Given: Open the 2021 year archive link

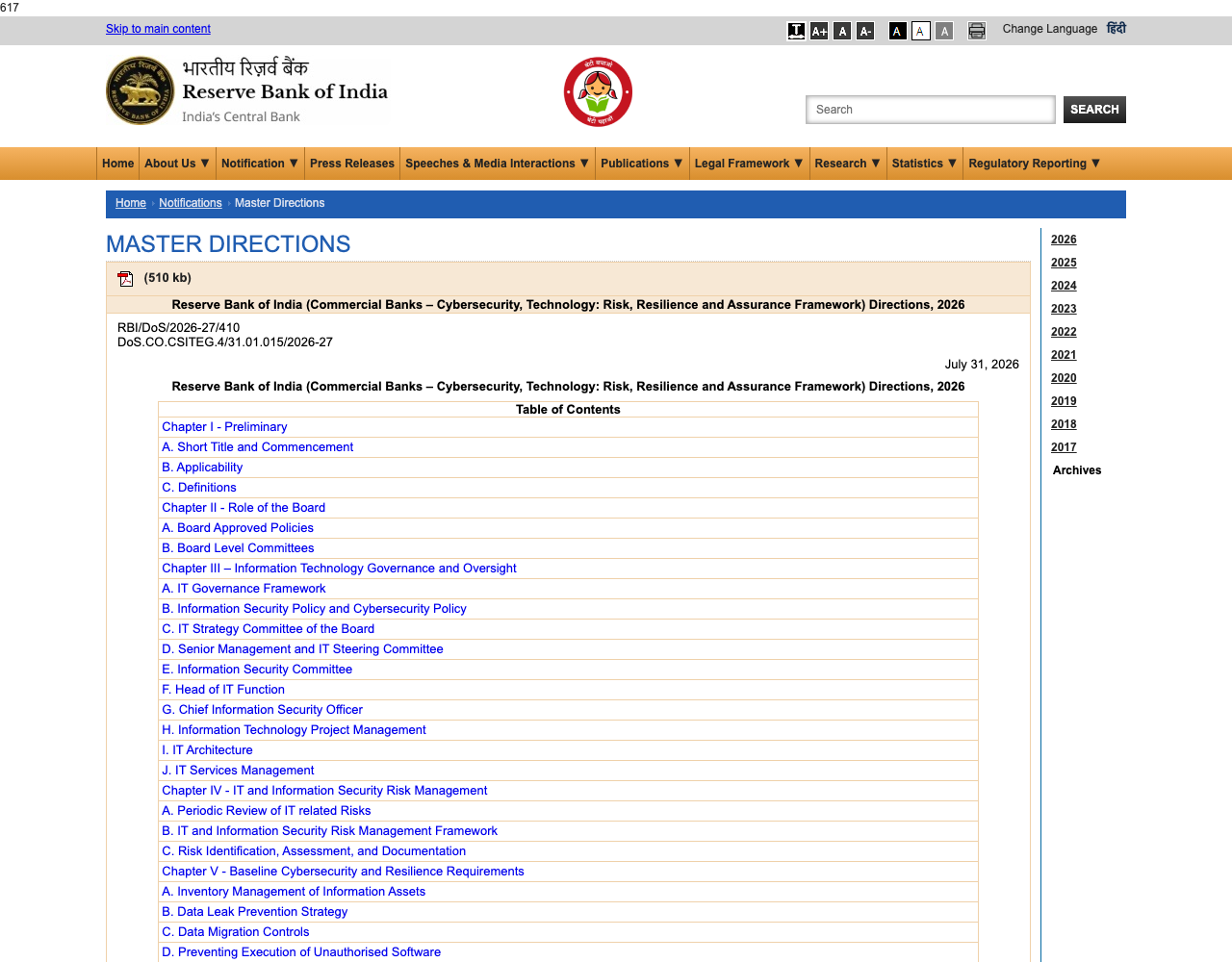Looking at the screenshot, I should tap(1064, 355).
